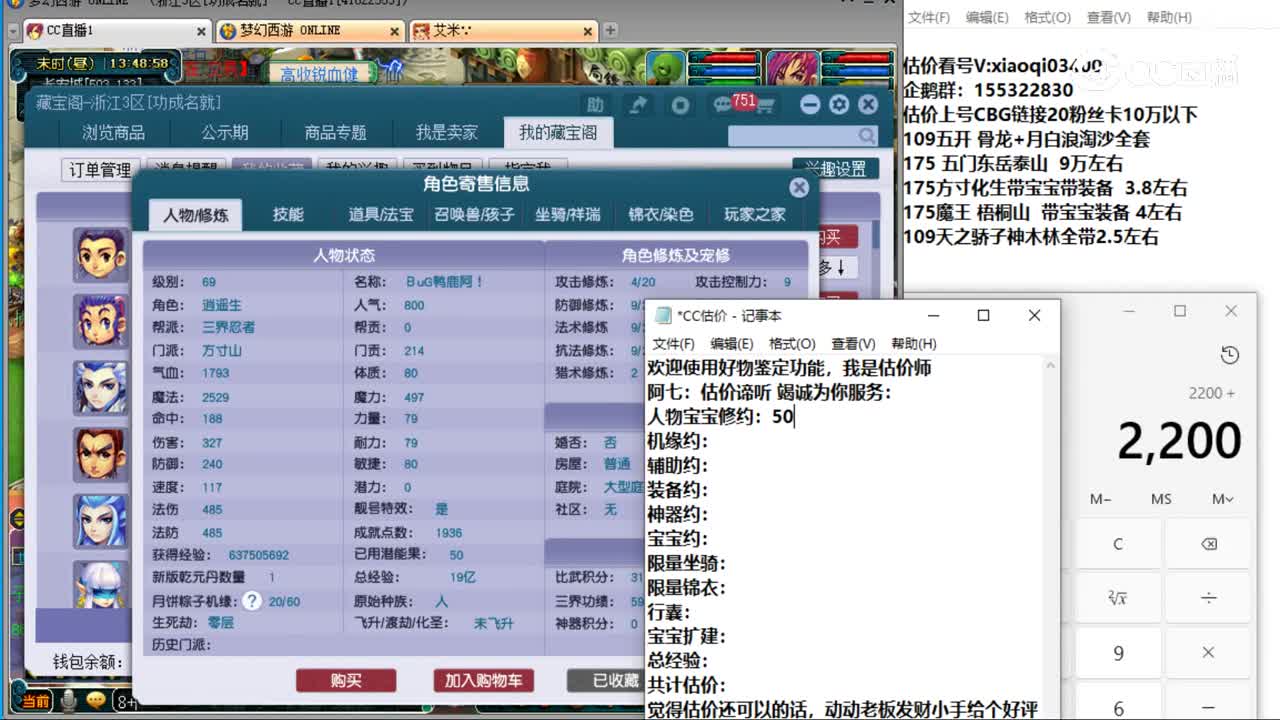The height and width of the screenshot is (720, 1280).
Task: Click the share arrow icon on the 藏宝阁 toolbar
Action: pos(639,102)
